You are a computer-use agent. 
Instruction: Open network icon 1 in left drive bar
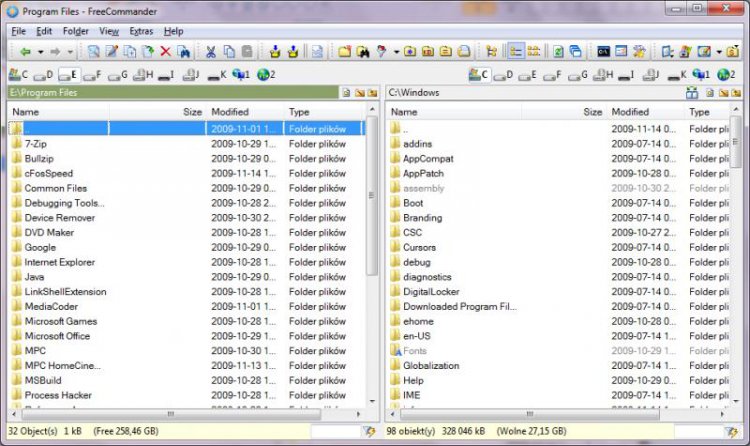point(241,75)
